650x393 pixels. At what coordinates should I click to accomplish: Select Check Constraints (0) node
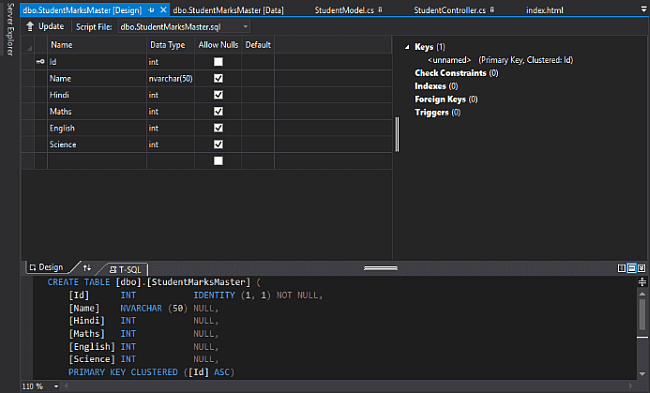point(456,73)
